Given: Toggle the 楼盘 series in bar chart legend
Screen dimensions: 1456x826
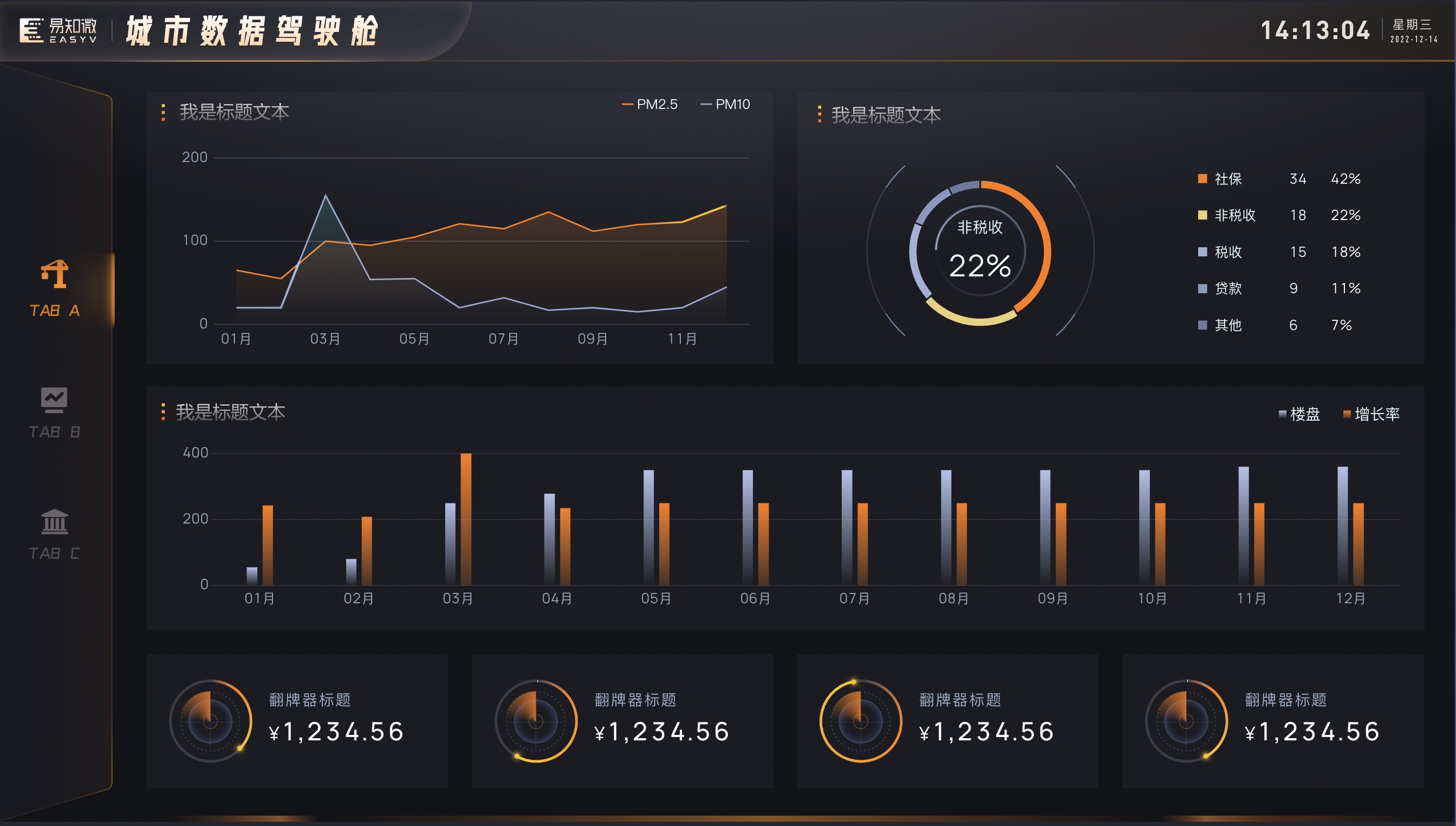Looking at the screenshot, I should [1299, 414].
